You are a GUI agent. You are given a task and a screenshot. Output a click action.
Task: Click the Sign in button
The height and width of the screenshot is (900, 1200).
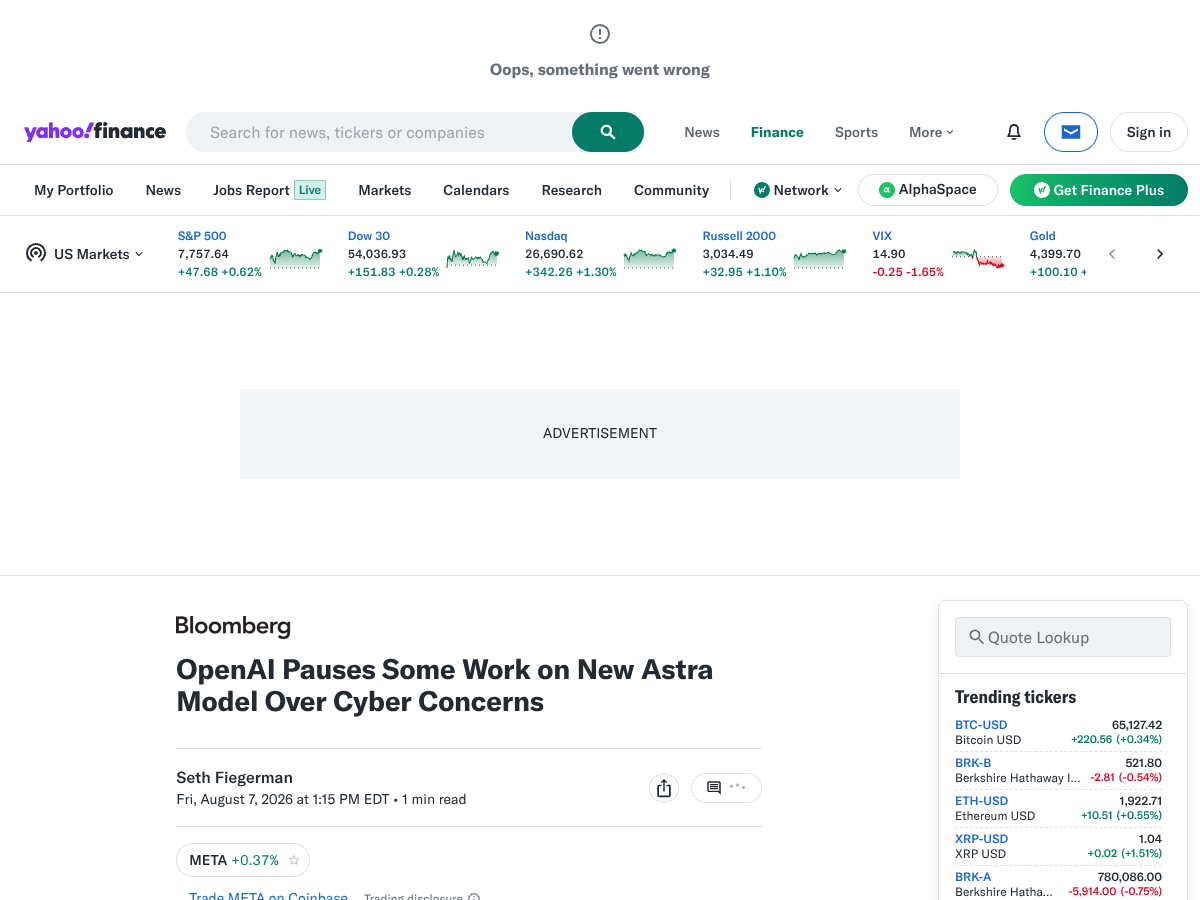[x=1149, y=132]
